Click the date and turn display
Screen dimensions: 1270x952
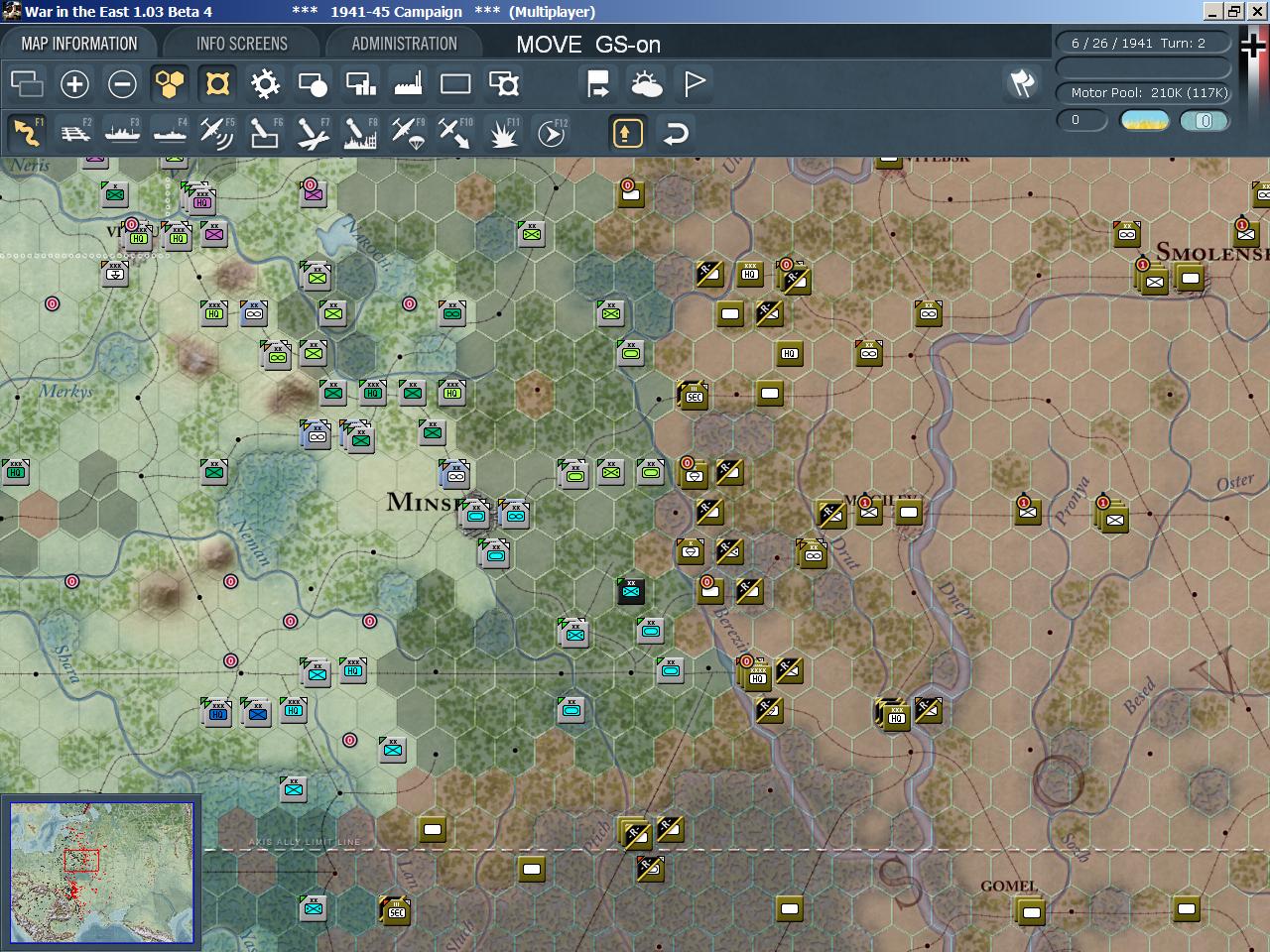[1143, 44]
